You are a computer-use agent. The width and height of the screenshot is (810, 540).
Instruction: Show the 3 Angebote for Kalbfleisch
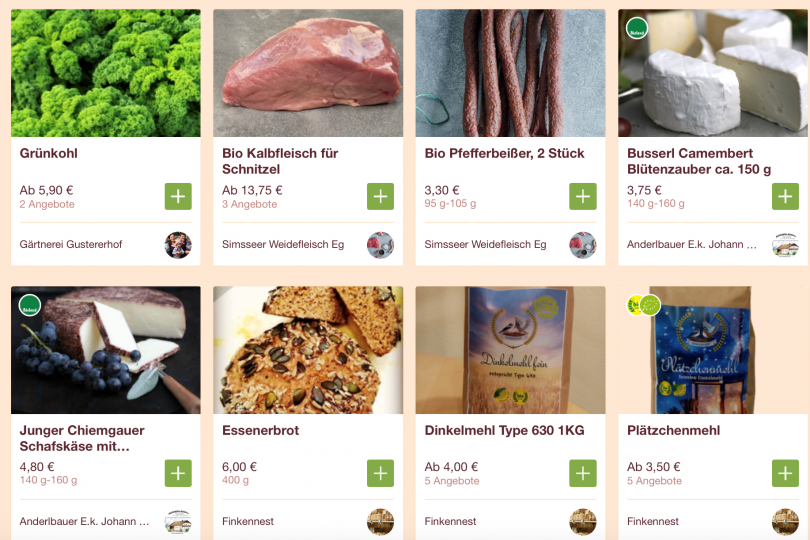(x=249, y=205)
